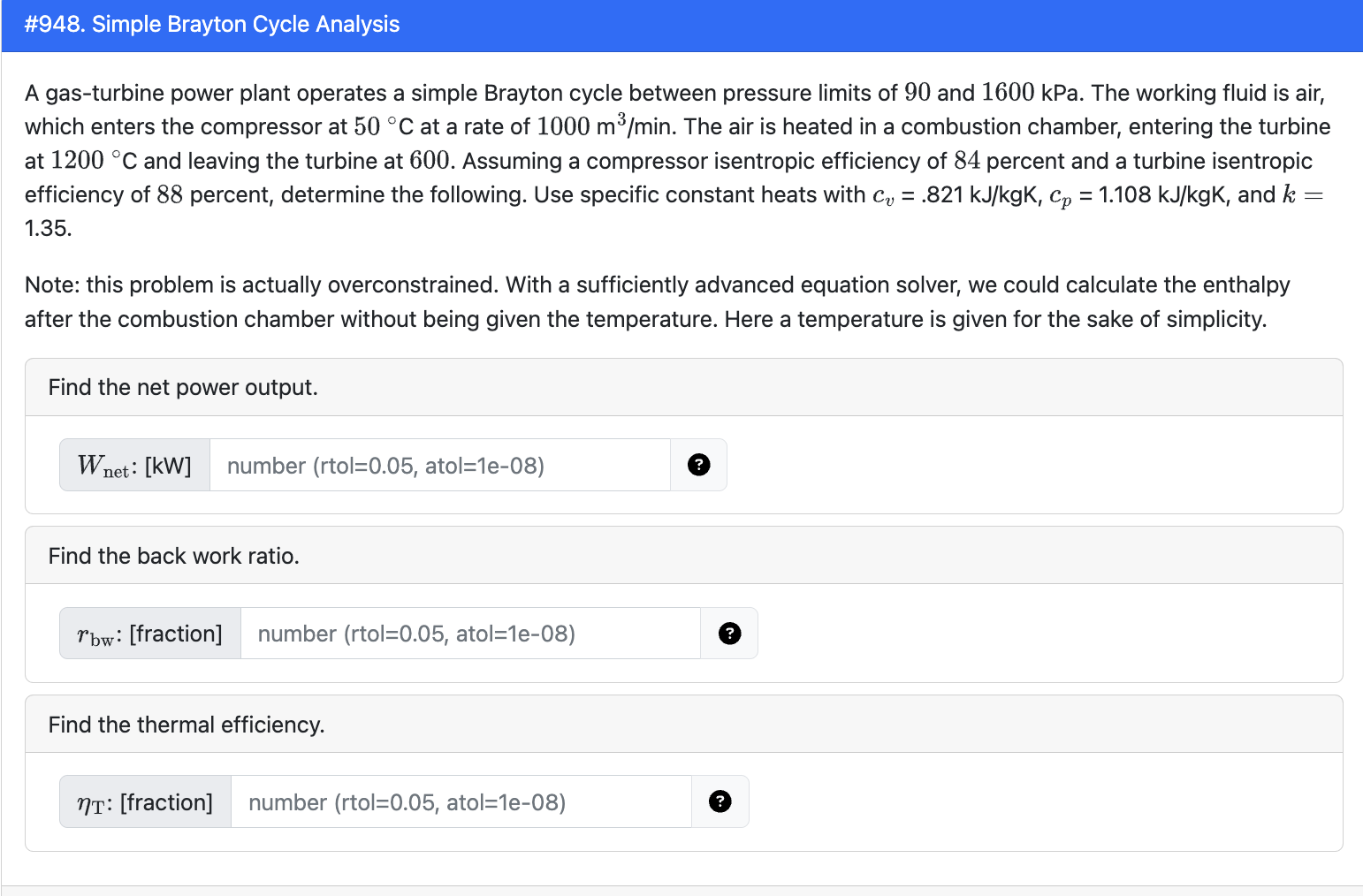Click the blue title bar of the problem
This screenshot has width=1363, height=896.
pyautogui.click(x=681, y=24)
